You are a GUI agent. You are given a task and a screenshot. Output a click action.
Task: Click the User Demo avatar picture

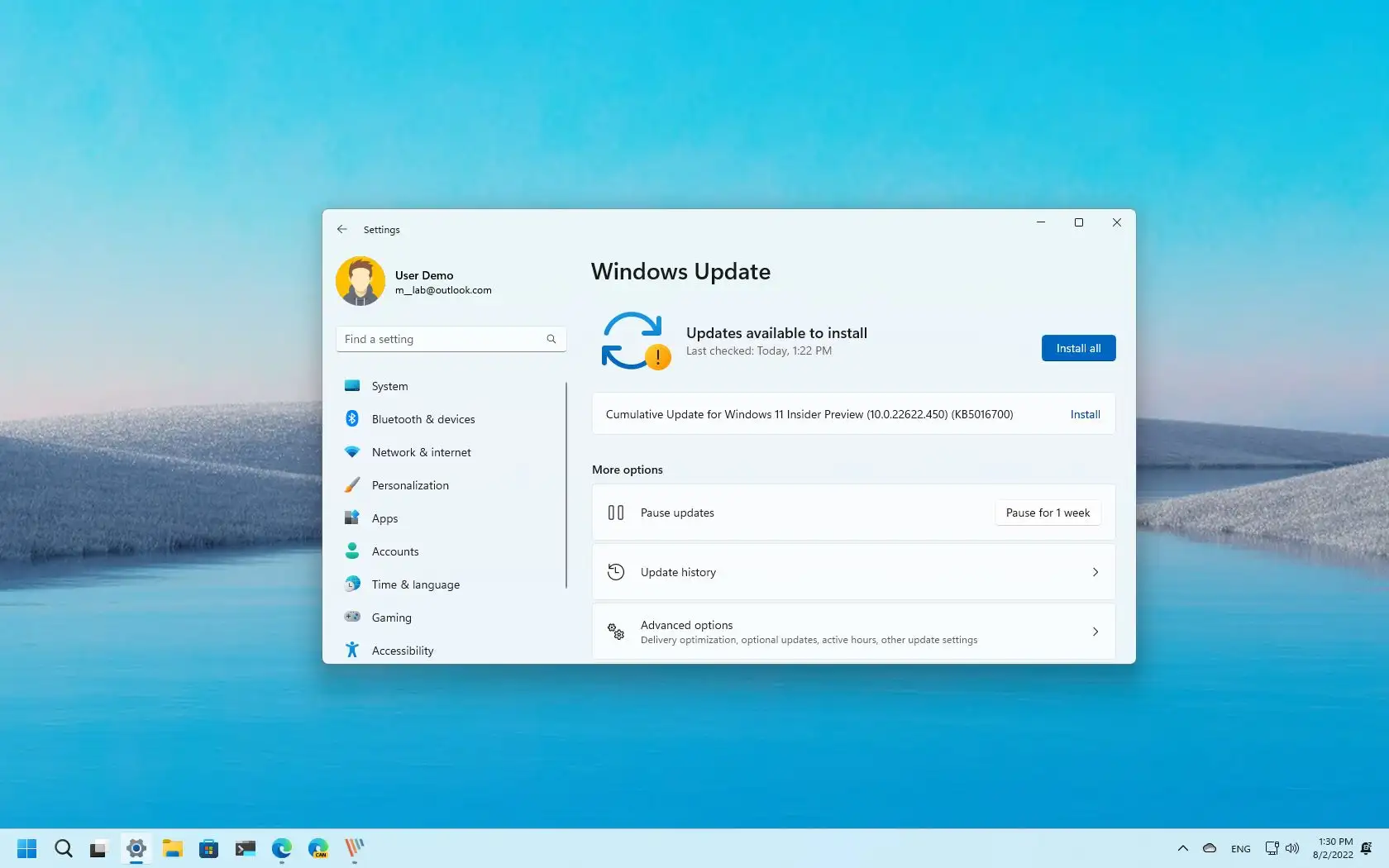360,281
